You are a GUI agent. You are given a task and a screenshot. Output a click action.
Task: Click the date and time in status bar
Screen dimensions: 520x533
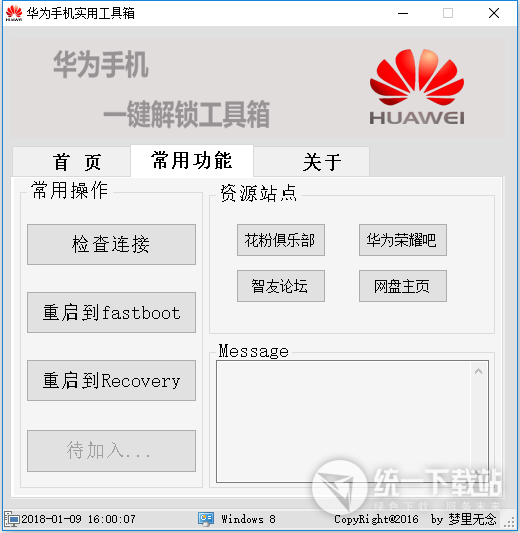[x=79, y=519]
